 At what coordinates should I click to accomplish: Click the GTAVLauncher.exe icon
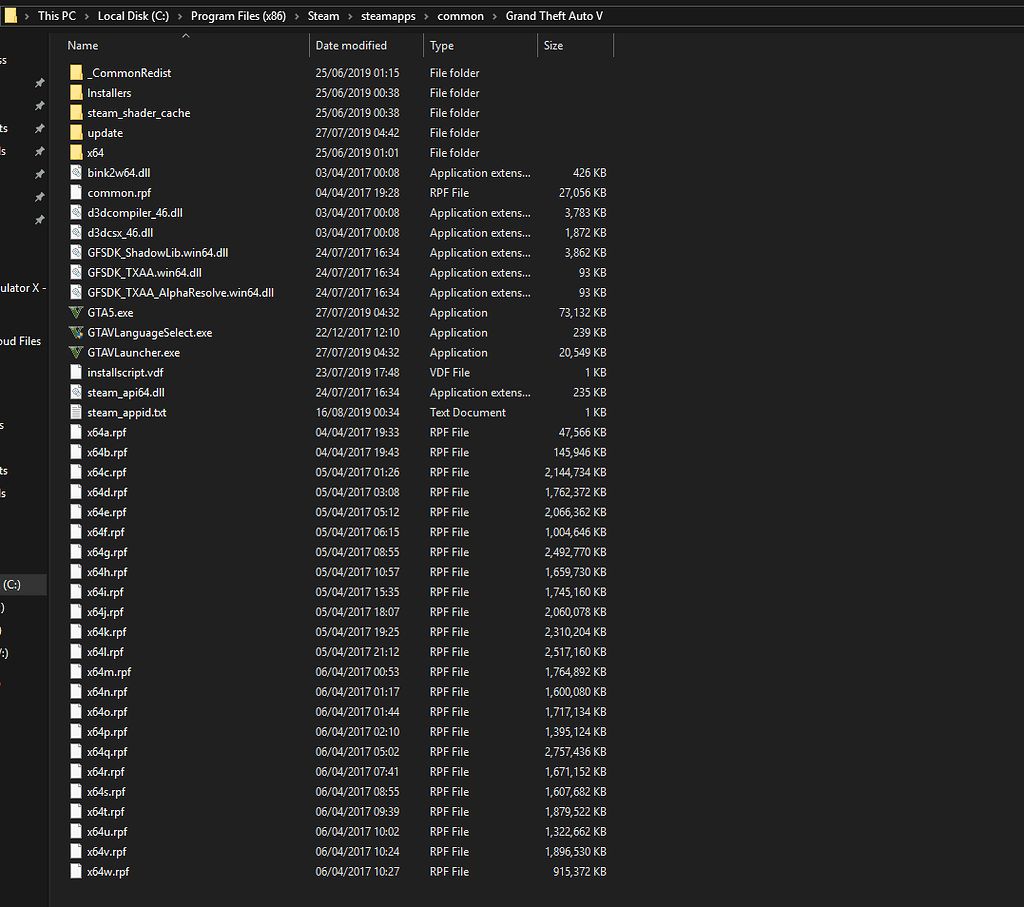click(76, 352)
